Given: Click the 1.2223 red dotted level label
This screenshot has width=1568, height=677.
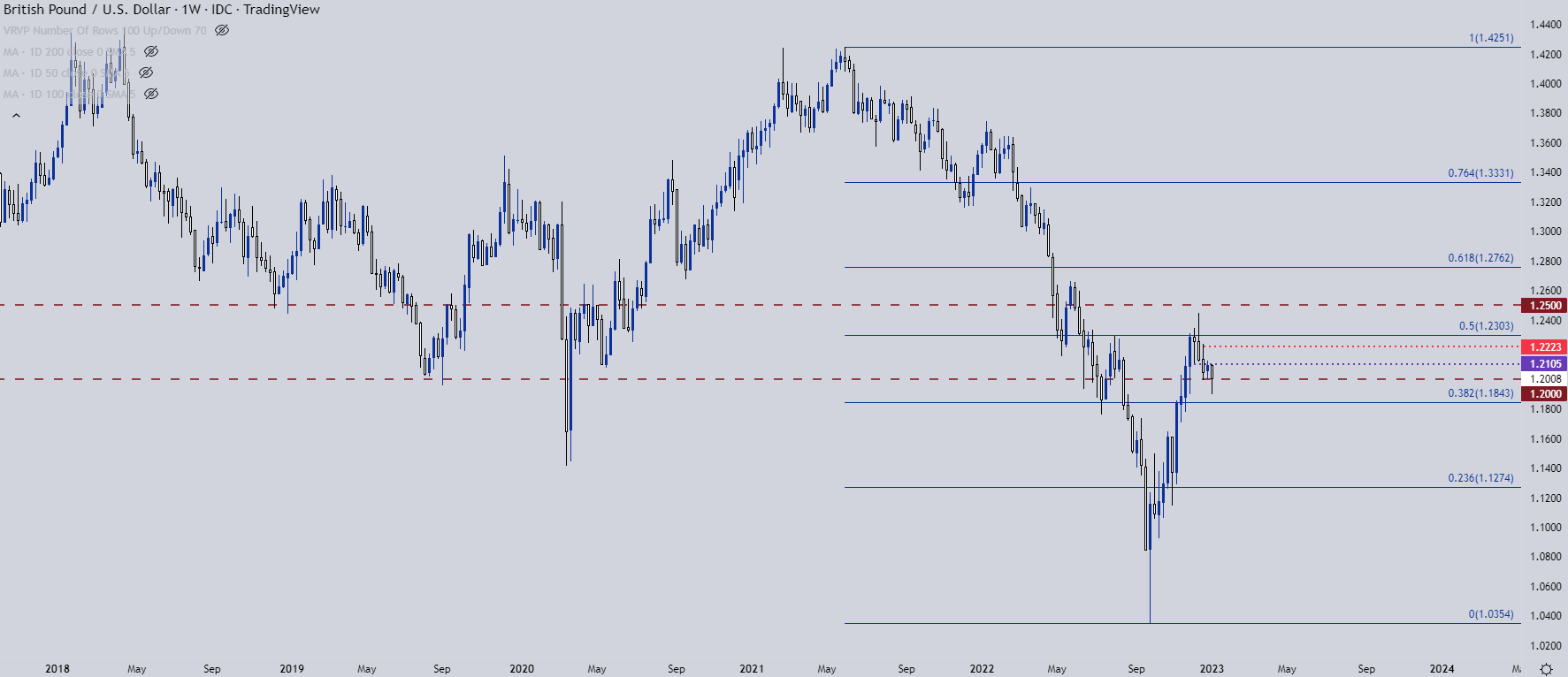Looking at the screenshot, I should [x=1544, y=347].
